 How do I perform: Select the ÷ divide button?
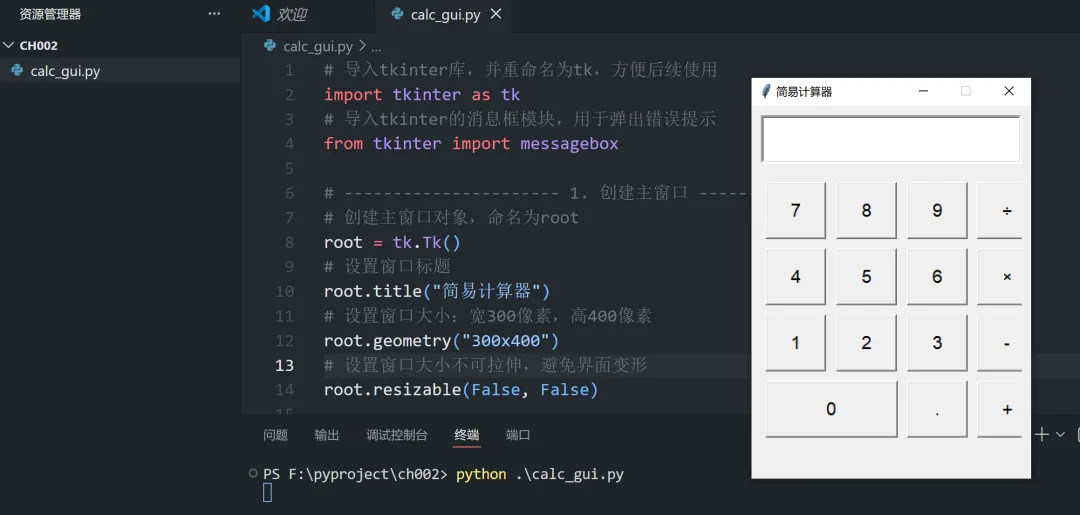(1000, 210)
